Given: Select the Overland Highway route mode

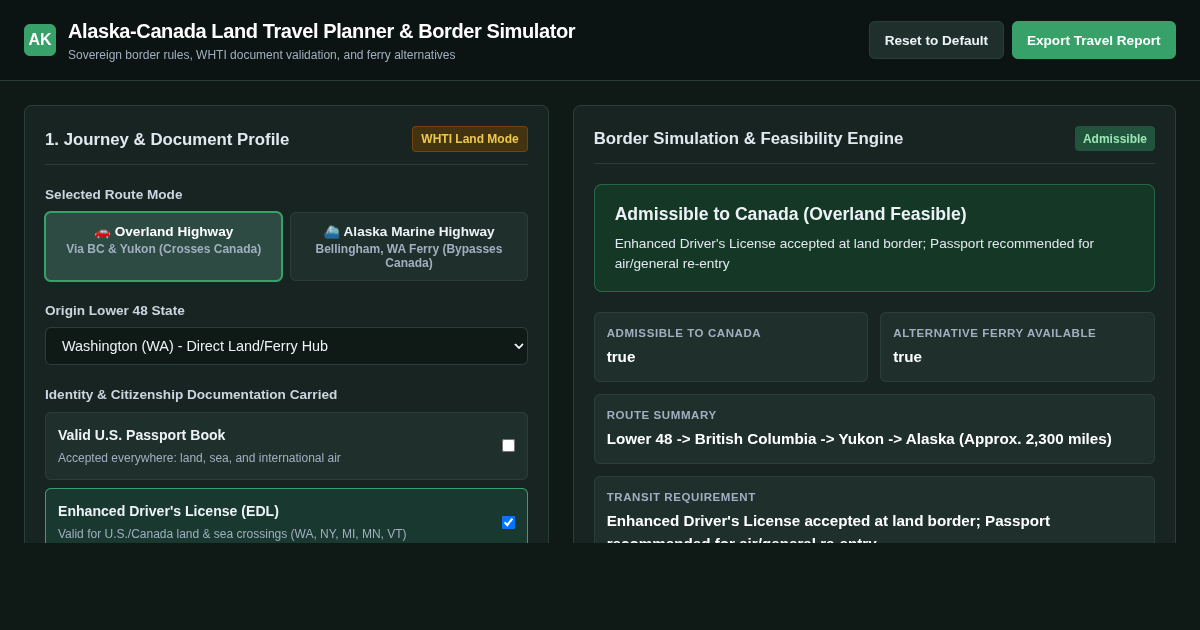Looking at the screenshot, I should [x=164, y=246].
